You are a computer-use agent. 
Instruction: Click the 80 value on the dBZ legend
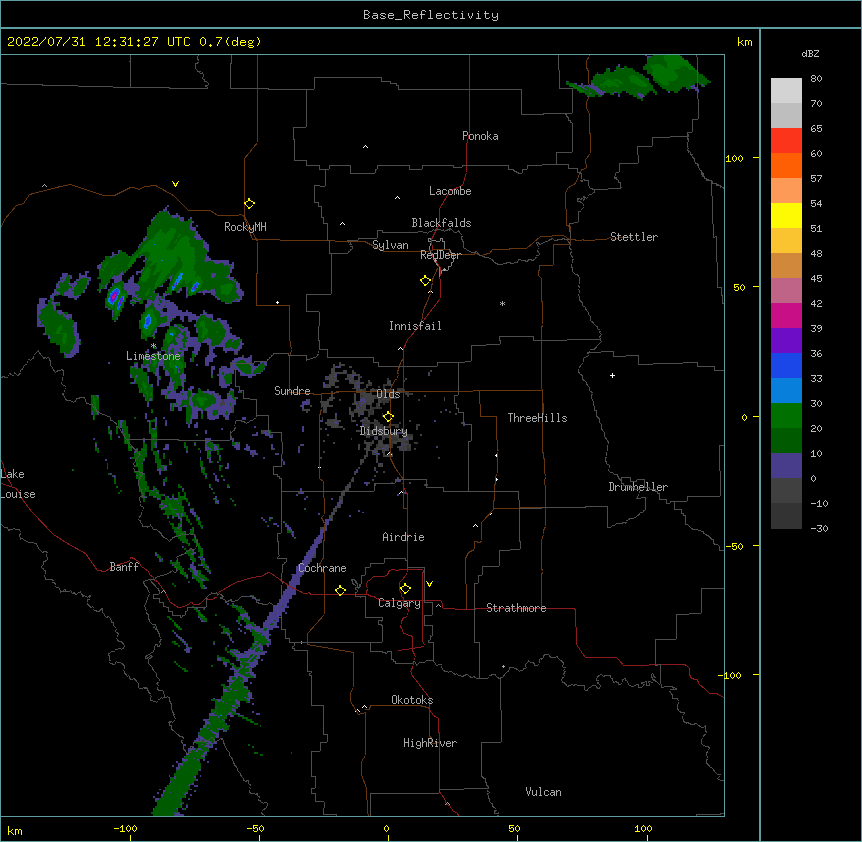point(816,79)
